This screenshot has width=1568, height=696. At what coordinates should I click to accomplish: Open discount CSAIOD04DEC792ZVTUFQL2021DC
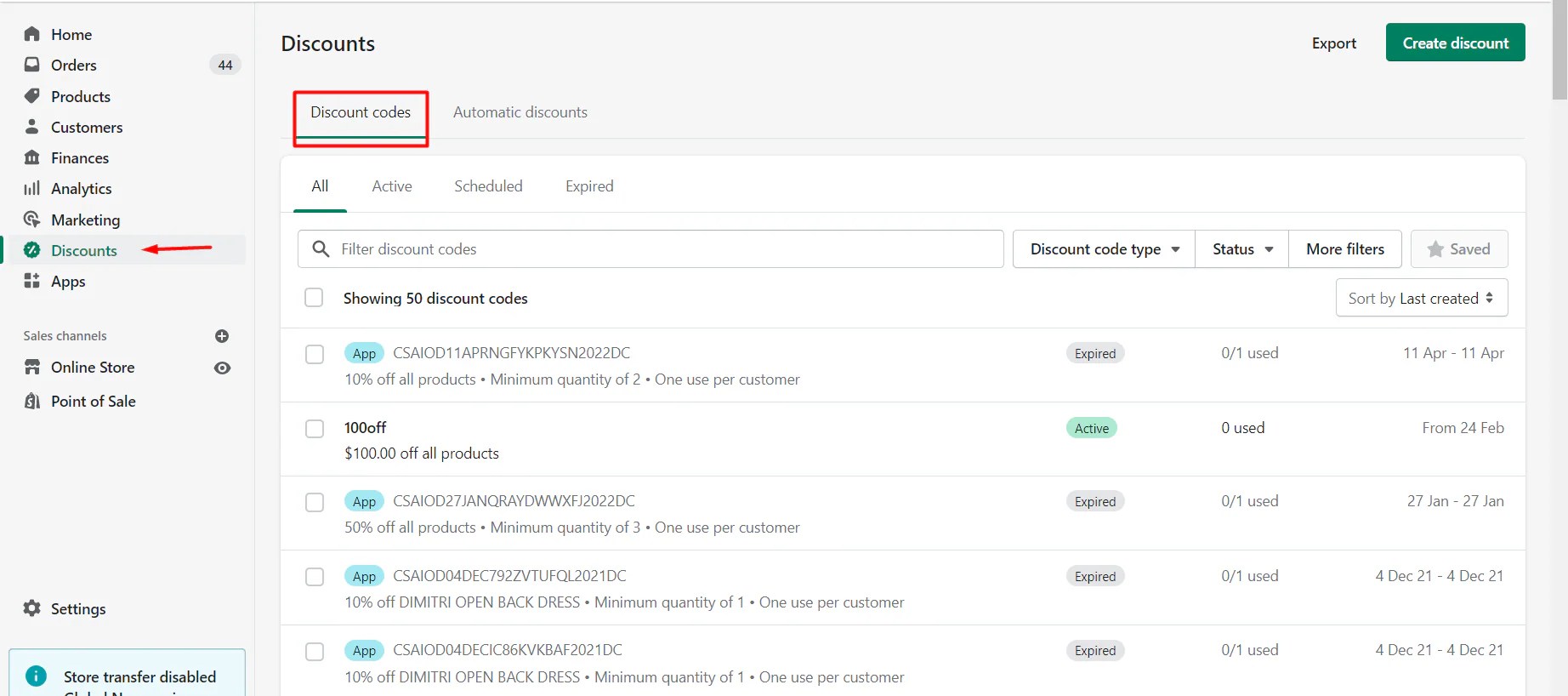(x=509, y=576)
